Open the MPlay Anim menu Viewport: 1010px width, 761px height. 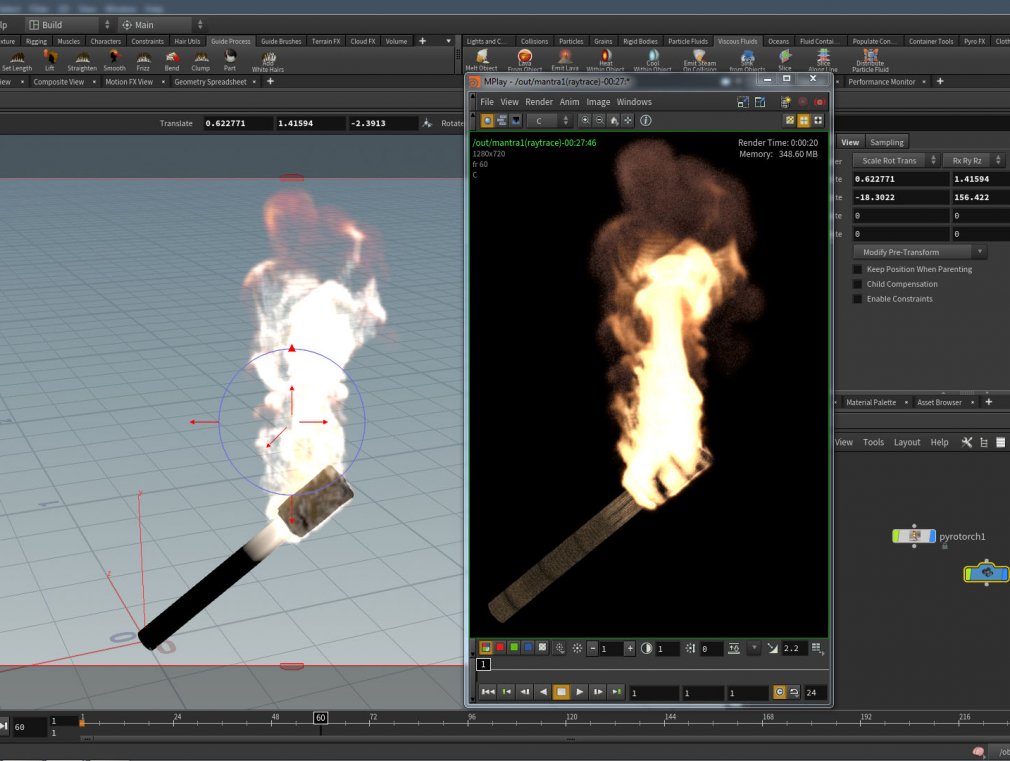click(x=569, y=102)
